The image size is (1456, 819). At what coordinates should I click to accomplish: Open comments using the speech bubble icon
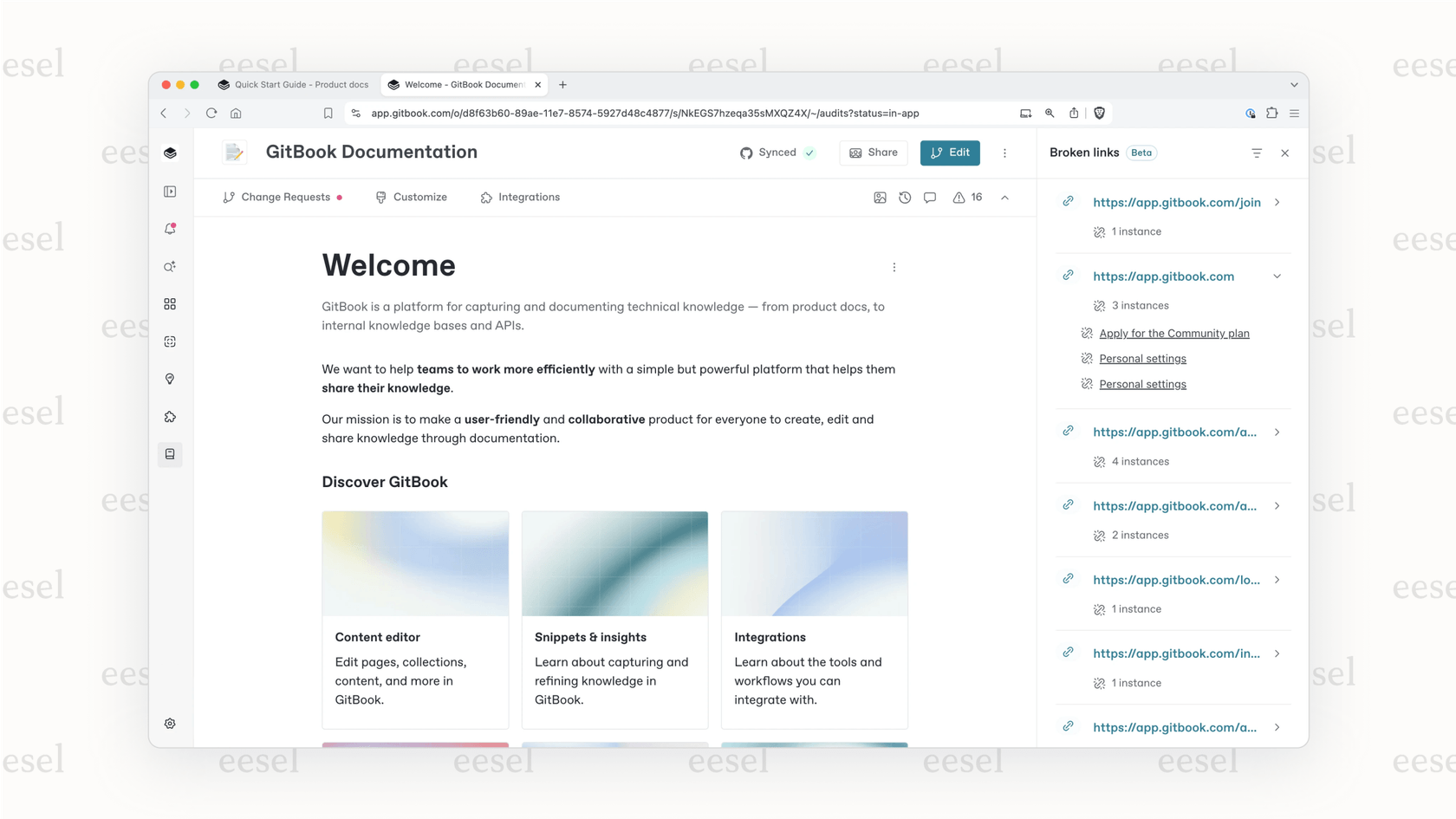coord(930,198)
